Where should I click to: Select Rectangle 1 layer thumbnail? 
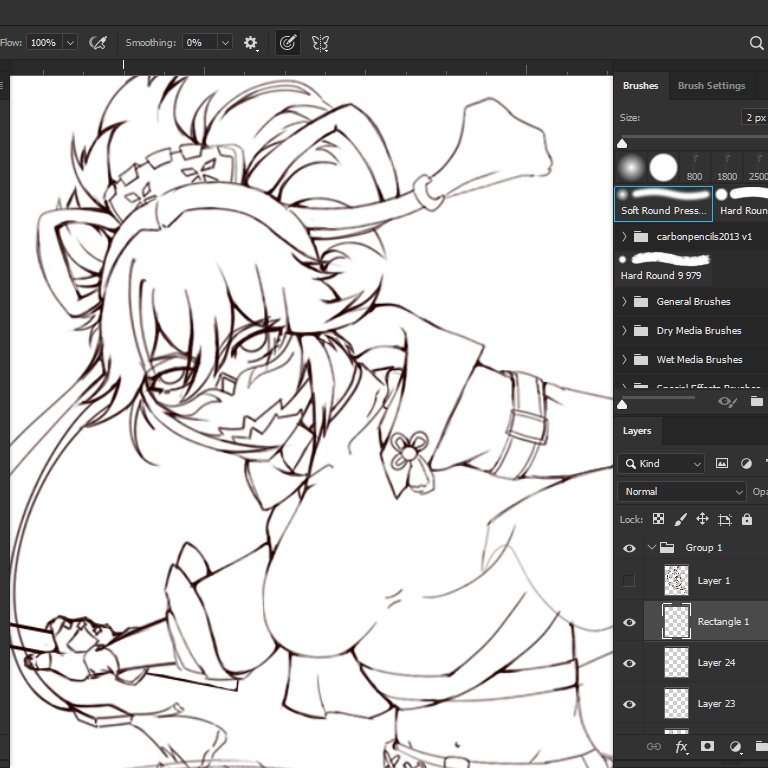(676, 622)
